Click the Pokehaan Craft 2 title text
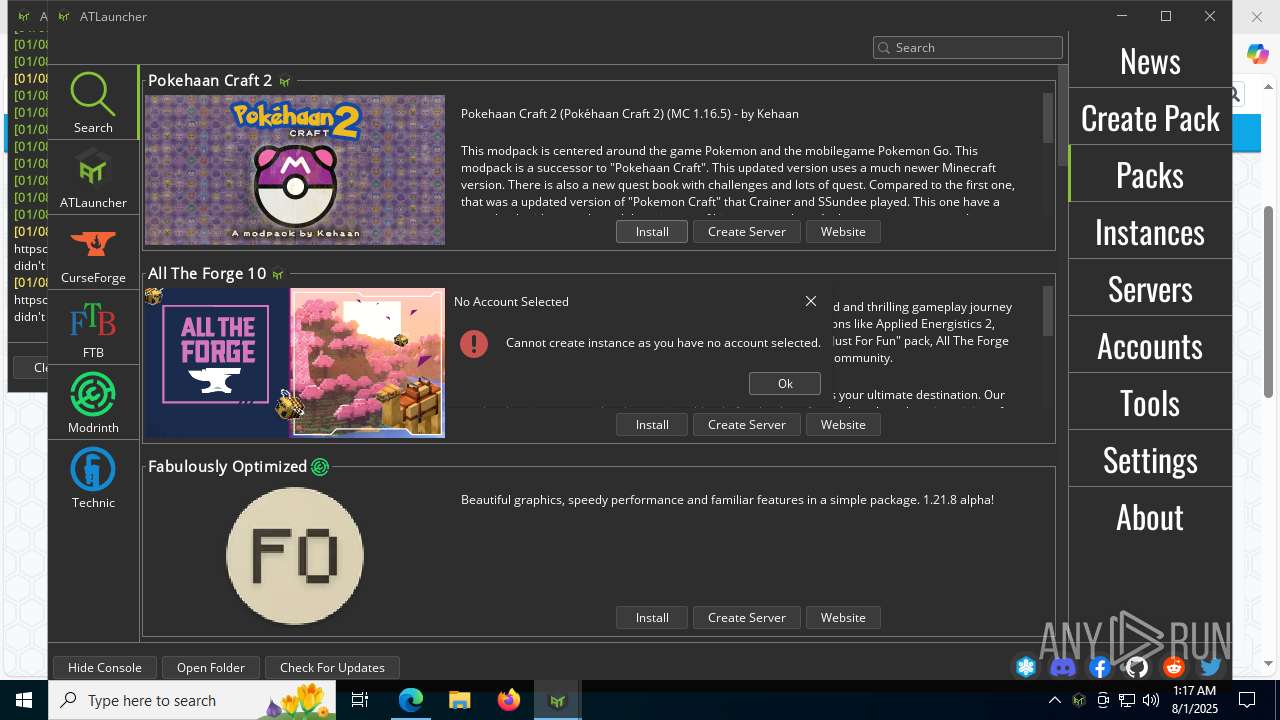This screenshot has width=1280, height=720. click(x=210, y=80)
